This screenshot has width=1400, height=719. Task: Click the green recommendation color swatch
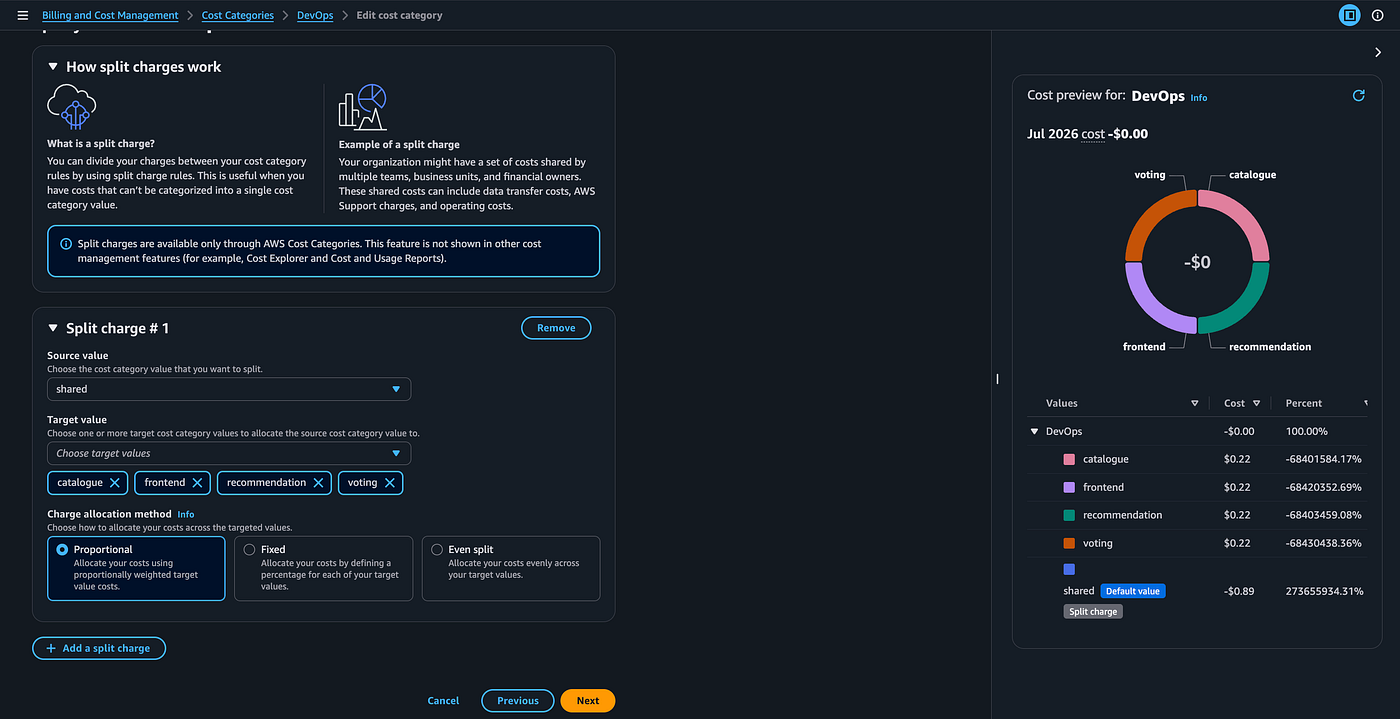coord(1069,515)
